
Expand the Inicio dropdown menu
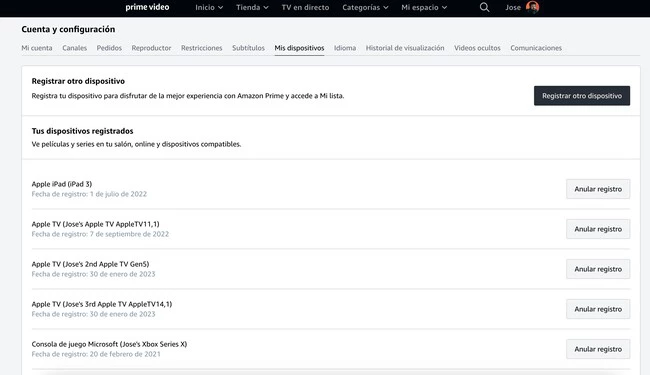point(209,7)
